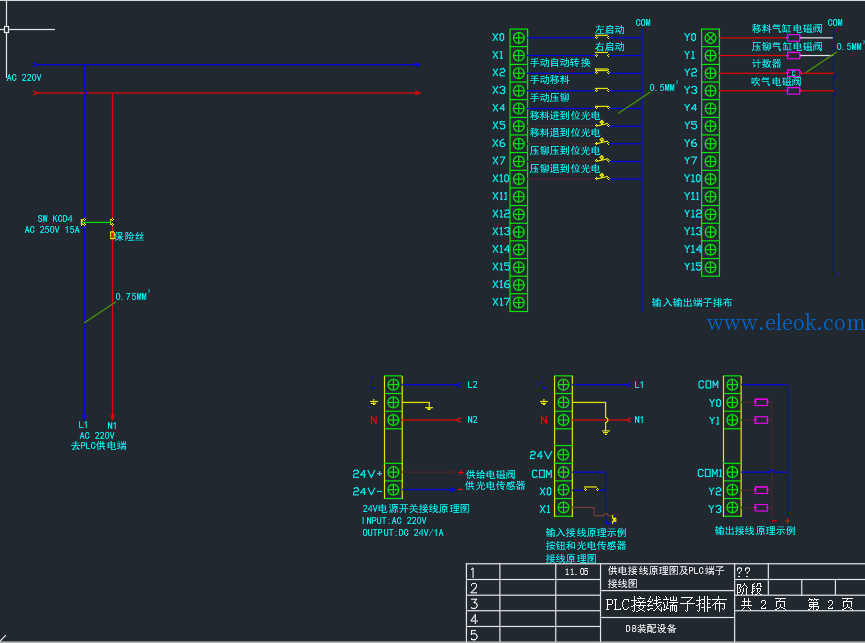Select the OUTPUT:DC 24V/1A text
Image resolution: width=865 pixels, height=643 pixels.
pos(403,533)
